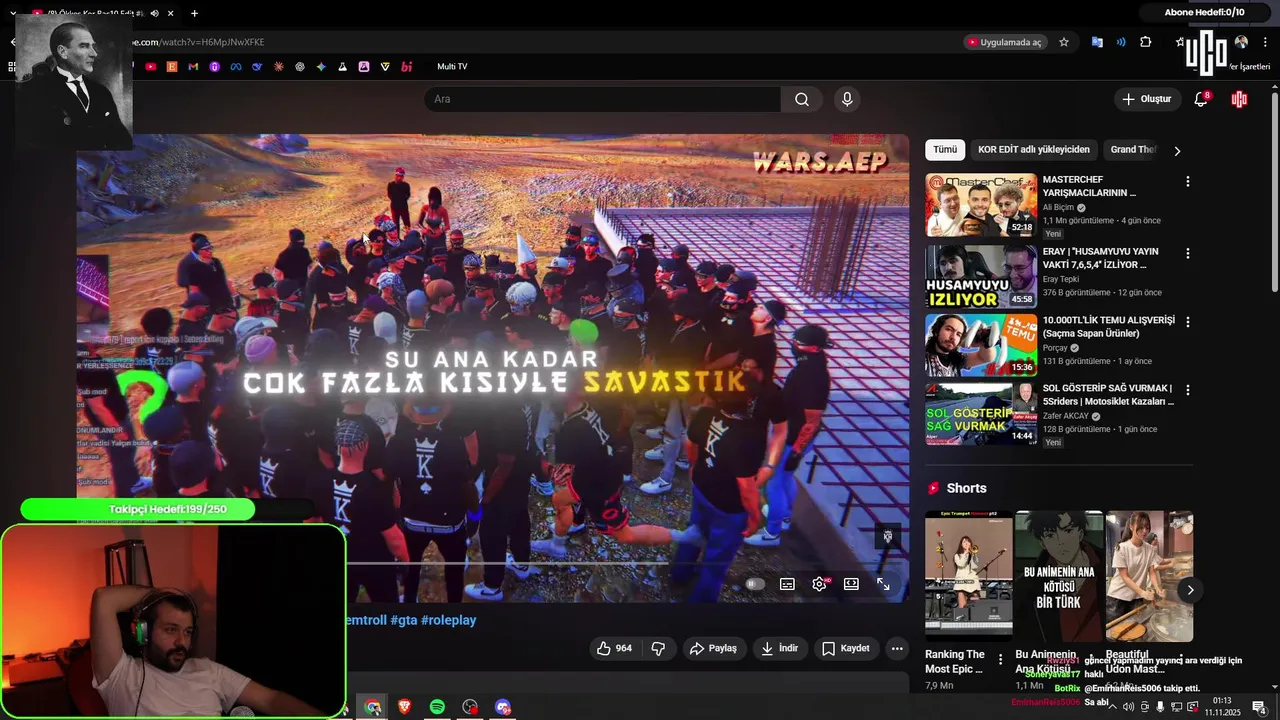Open 'SOL GÖSTERİP SAĞ VURMAK' video thumbnail
The height and width of the screenshot is (720, 1280).
(x=981, y=413)
